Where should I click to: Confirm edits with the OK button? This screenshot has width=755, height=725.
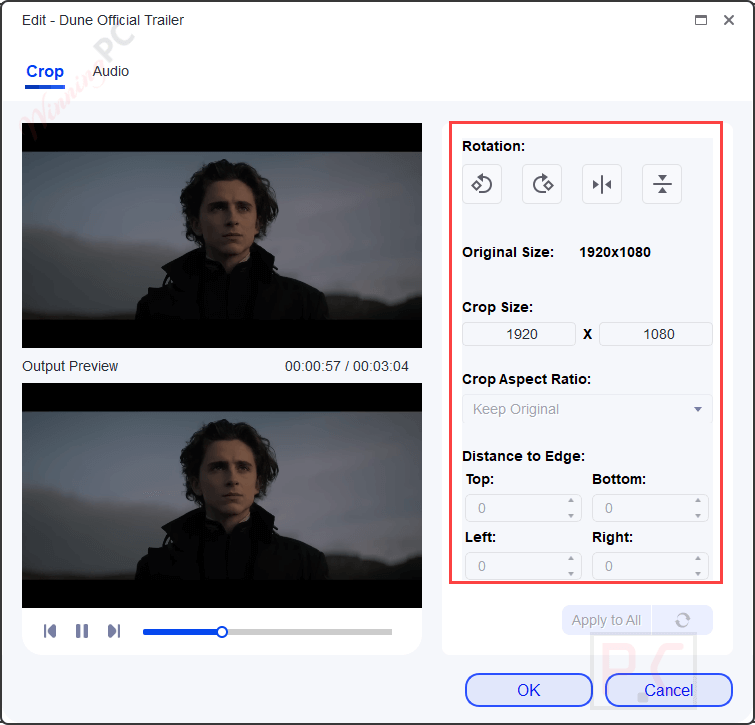pos(529,690)
